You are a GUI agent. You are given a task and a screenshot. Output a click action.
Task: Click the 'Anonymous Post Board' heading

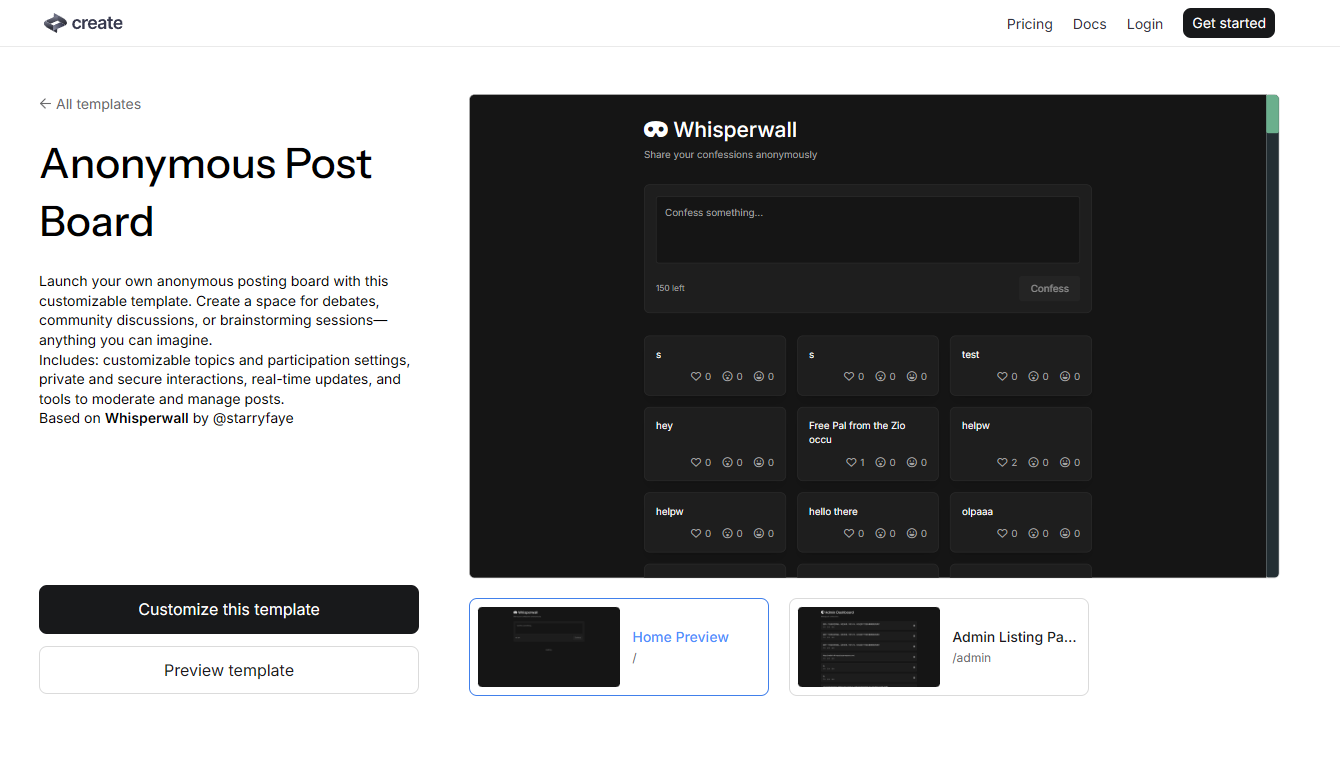206,192
